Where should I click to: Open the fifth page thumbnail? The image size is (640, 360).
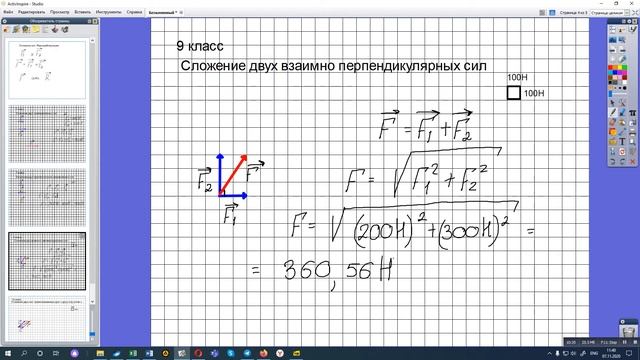click(x=47, y=319)
